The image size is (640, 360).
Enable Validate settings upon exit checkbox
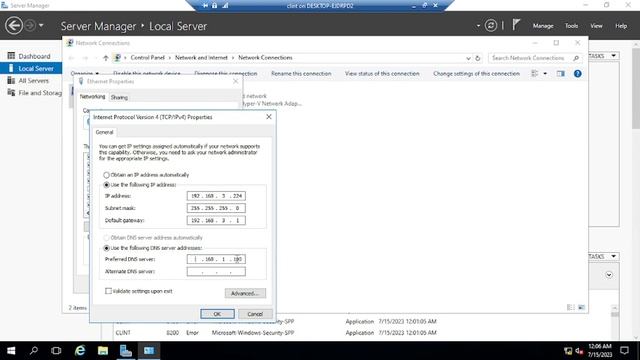[108, 291]
